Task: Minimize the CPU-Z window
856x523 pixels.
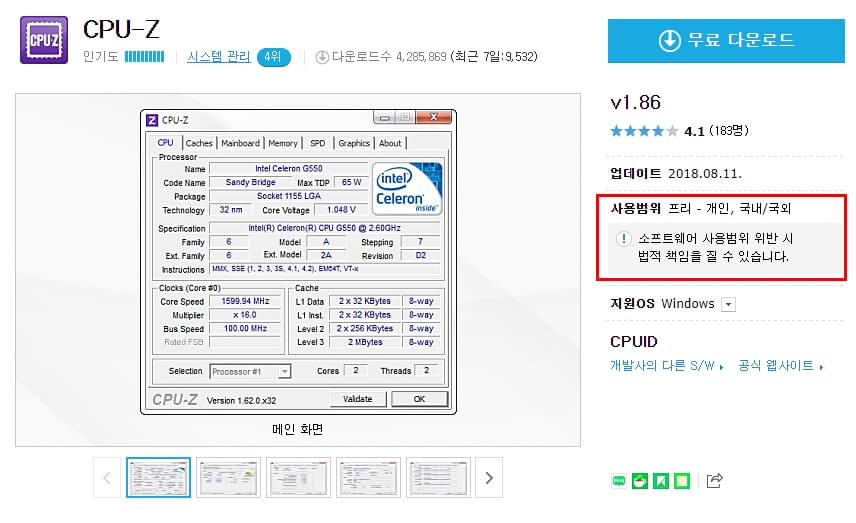Action: tap(384, 117)
